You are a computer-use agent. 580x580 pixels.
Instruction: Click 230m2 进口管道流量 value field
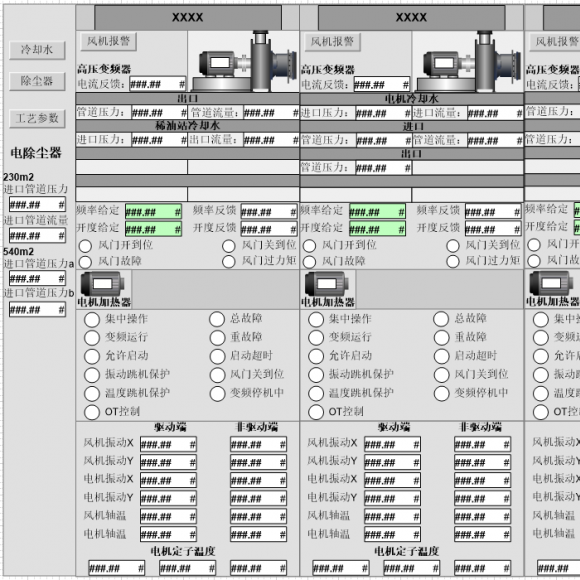pyautogui.click(x=37, y=235)
